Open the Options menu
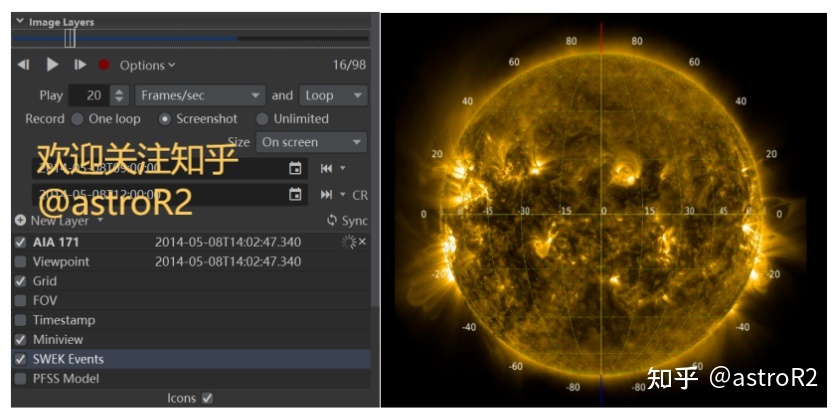The image size is (840, 413). (x=146, y=65)
